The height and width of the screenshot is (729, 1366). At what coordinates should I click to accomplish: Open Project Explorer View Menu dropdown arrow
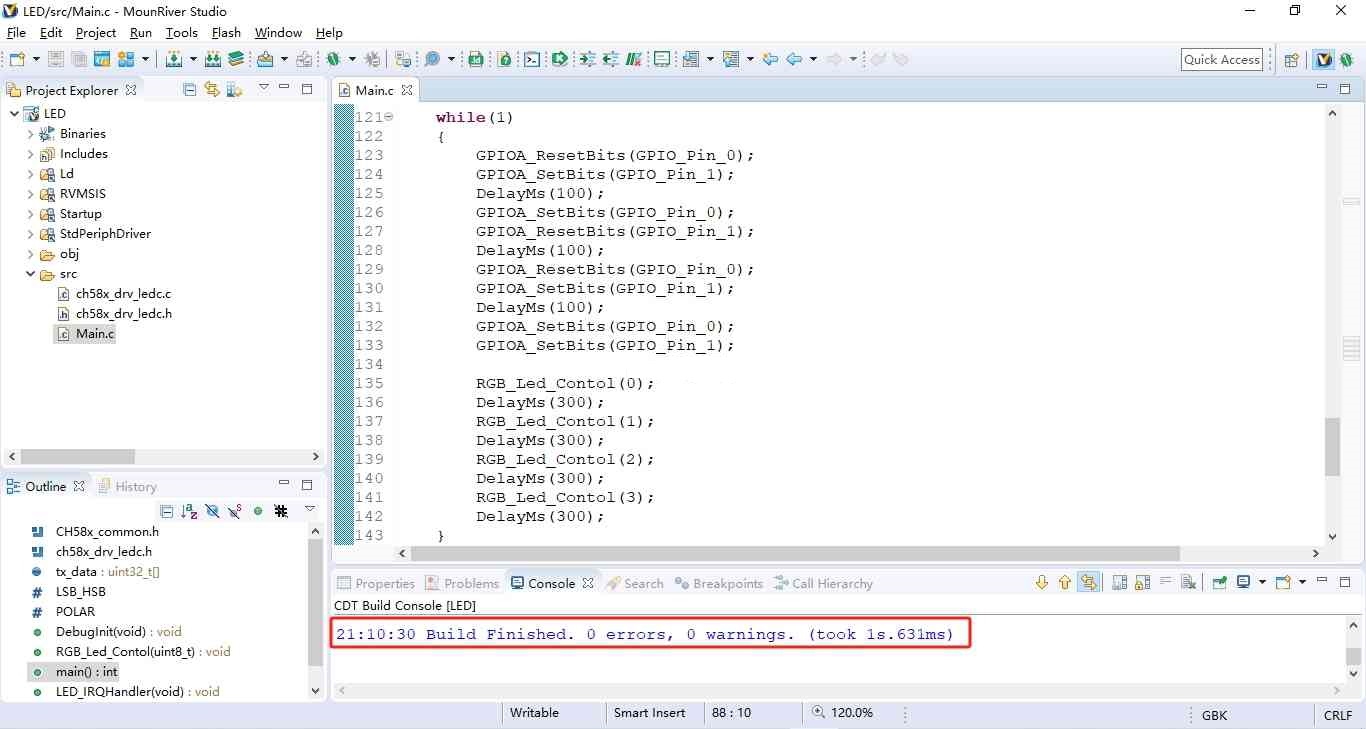[263, 89]
